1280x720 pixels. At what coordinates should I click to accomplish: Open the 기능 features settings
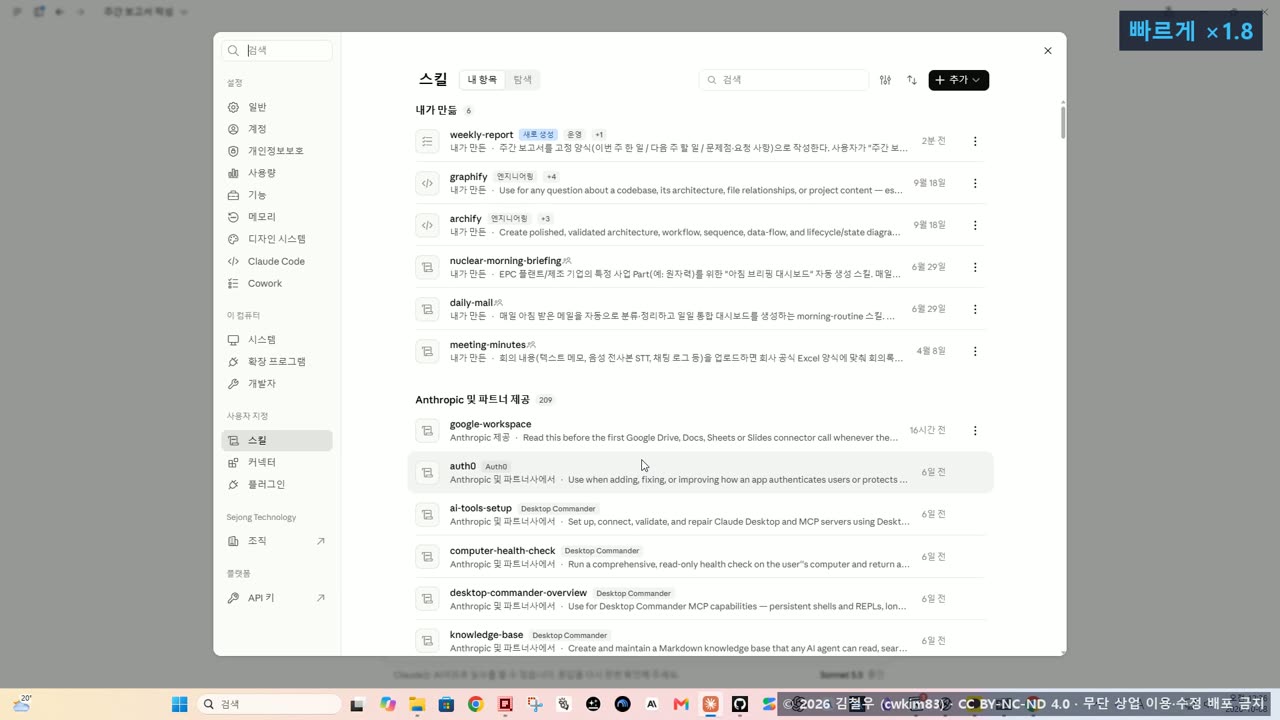click(x=276, y=195)
